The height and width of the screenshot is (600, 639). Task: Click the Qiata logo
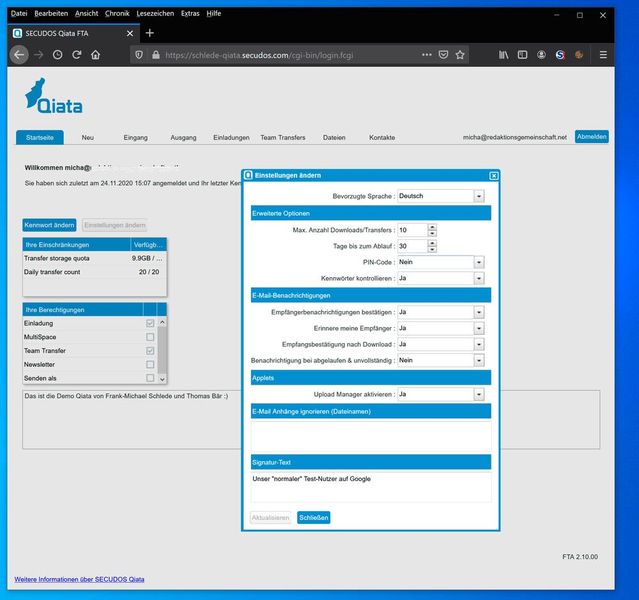pos(53,96)
